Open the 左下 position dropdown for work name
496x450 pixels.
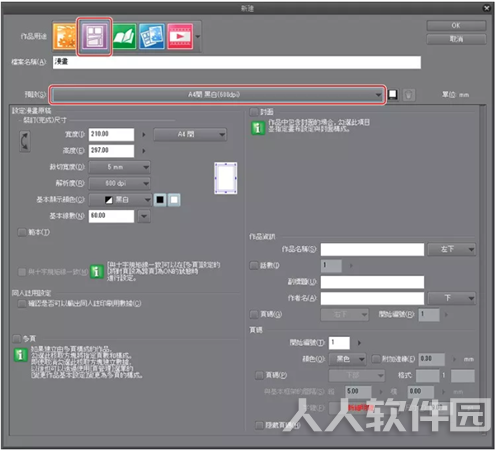452,249
